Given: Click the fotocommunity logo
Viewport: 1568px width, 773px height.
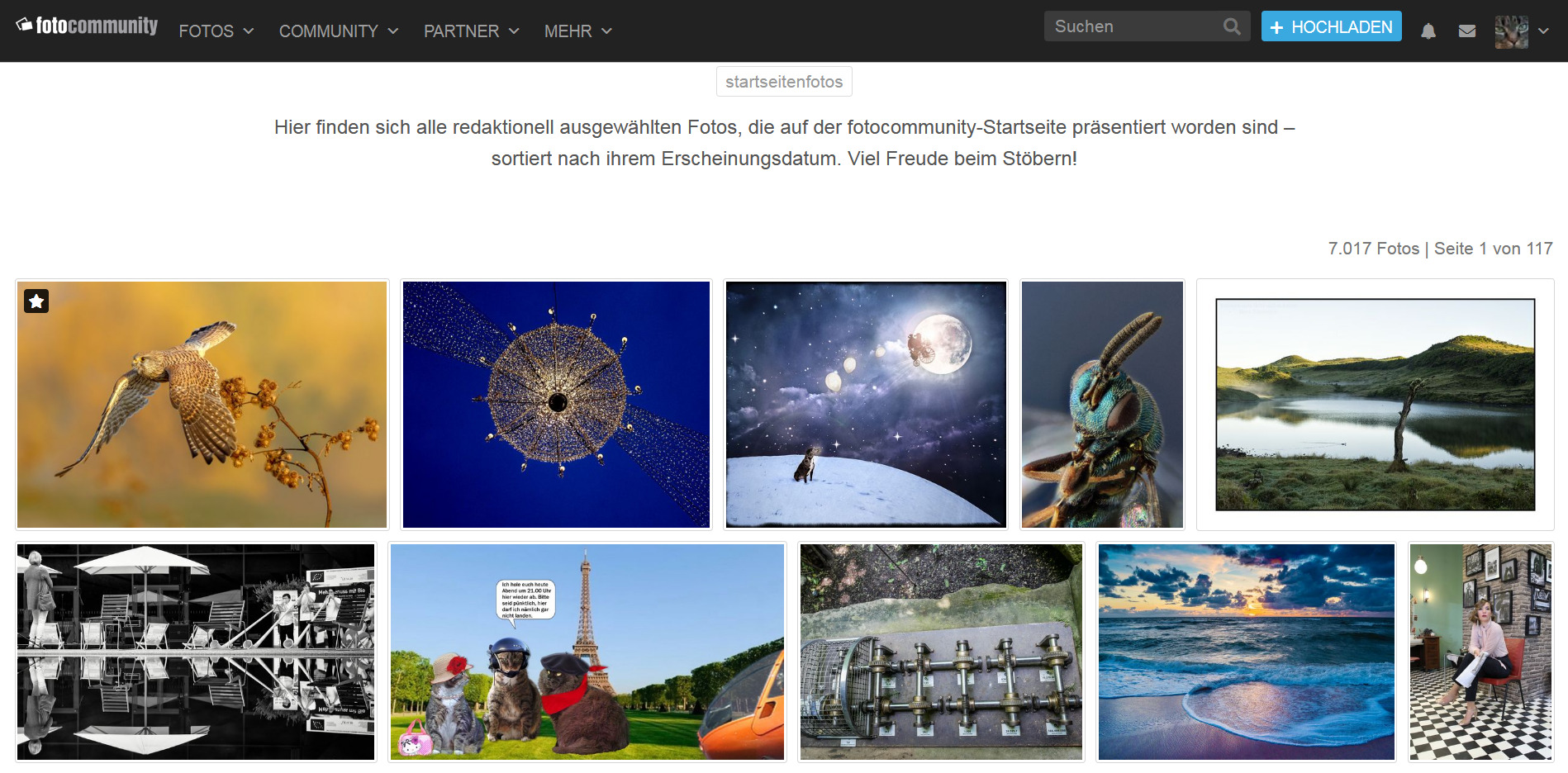Looking at the screenshot, I should [87, 26].
